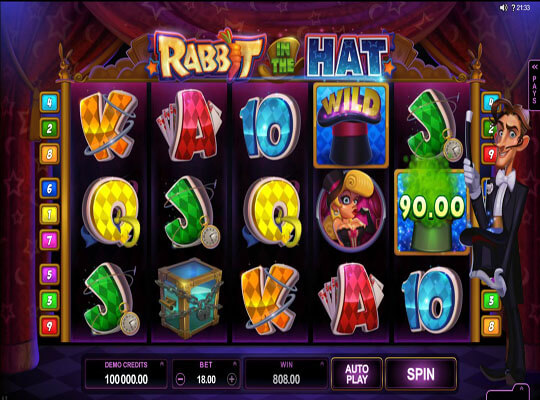Start a spin with the SPIN button

pos(420,374)
